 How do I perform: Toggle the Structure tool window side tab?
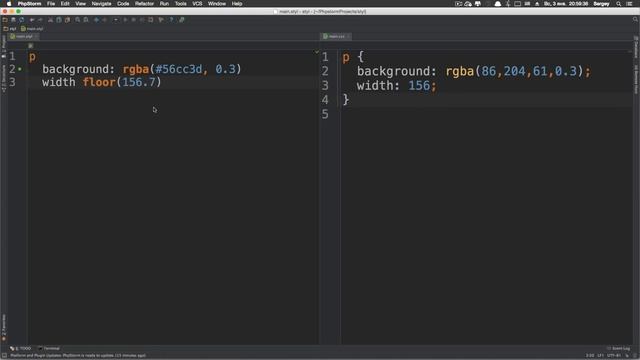[x=4, y=78]
